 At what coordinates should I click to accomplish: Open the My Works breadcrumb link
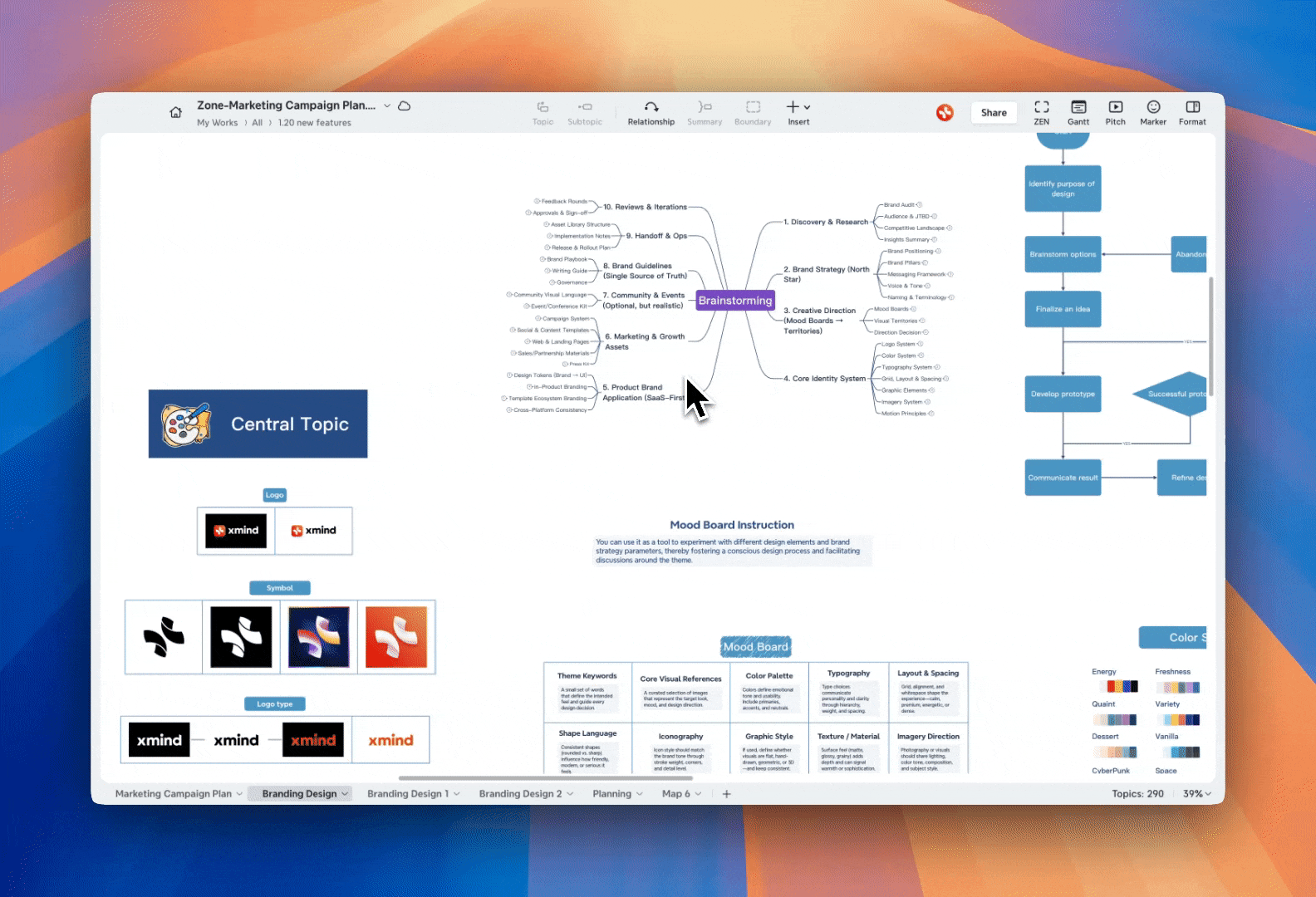(x=217, y=123)
